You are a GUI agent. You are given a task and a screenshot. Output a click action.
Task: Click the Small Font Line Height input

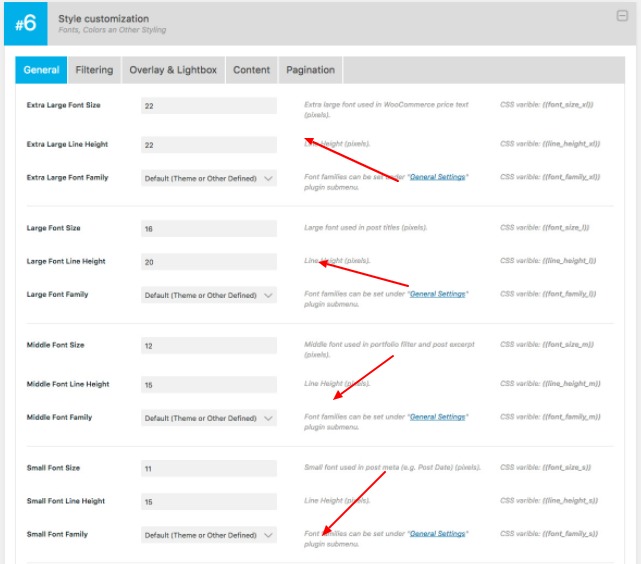209,501
